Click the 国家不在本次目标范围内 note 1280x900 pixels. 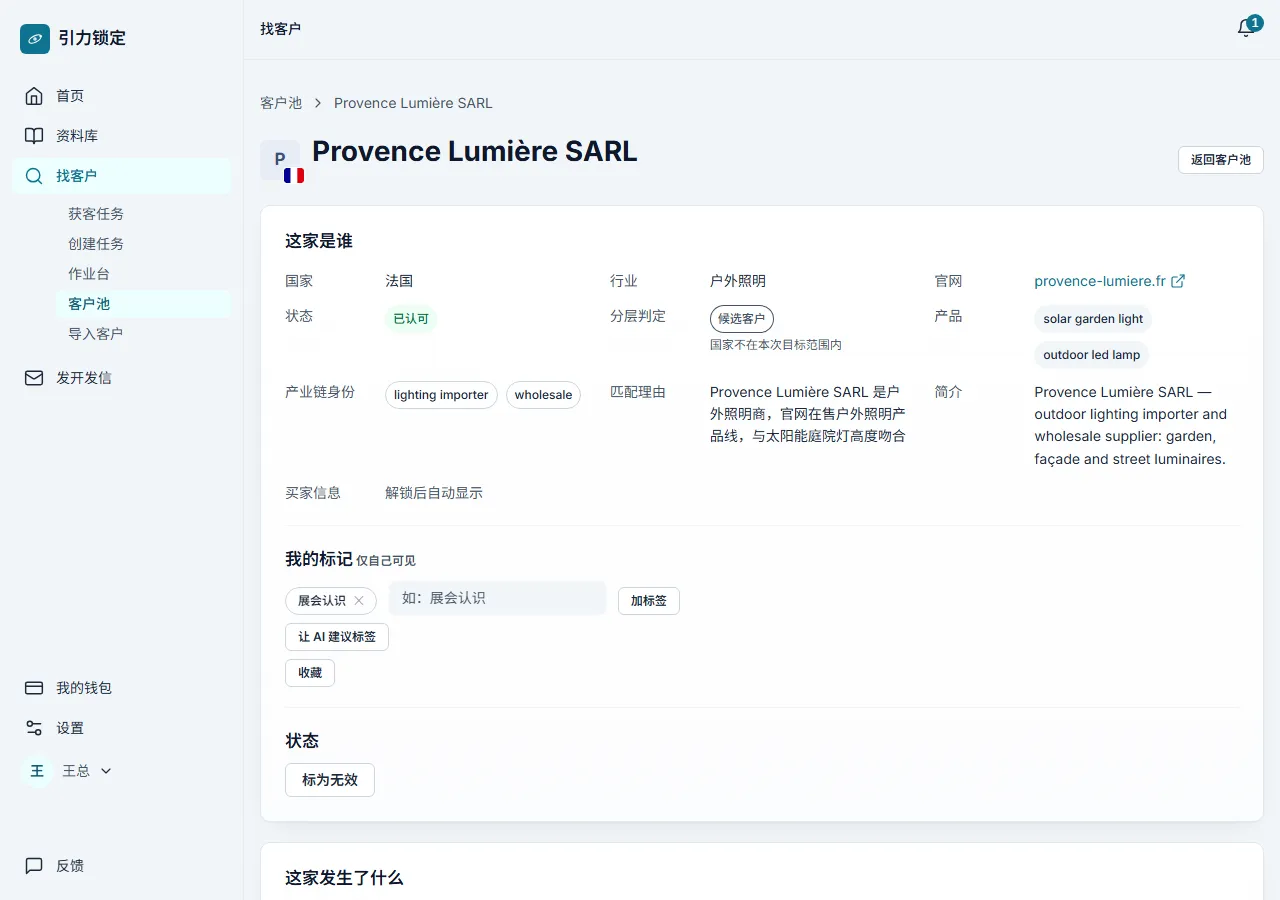pyautogui.click(x=776, y=344)
